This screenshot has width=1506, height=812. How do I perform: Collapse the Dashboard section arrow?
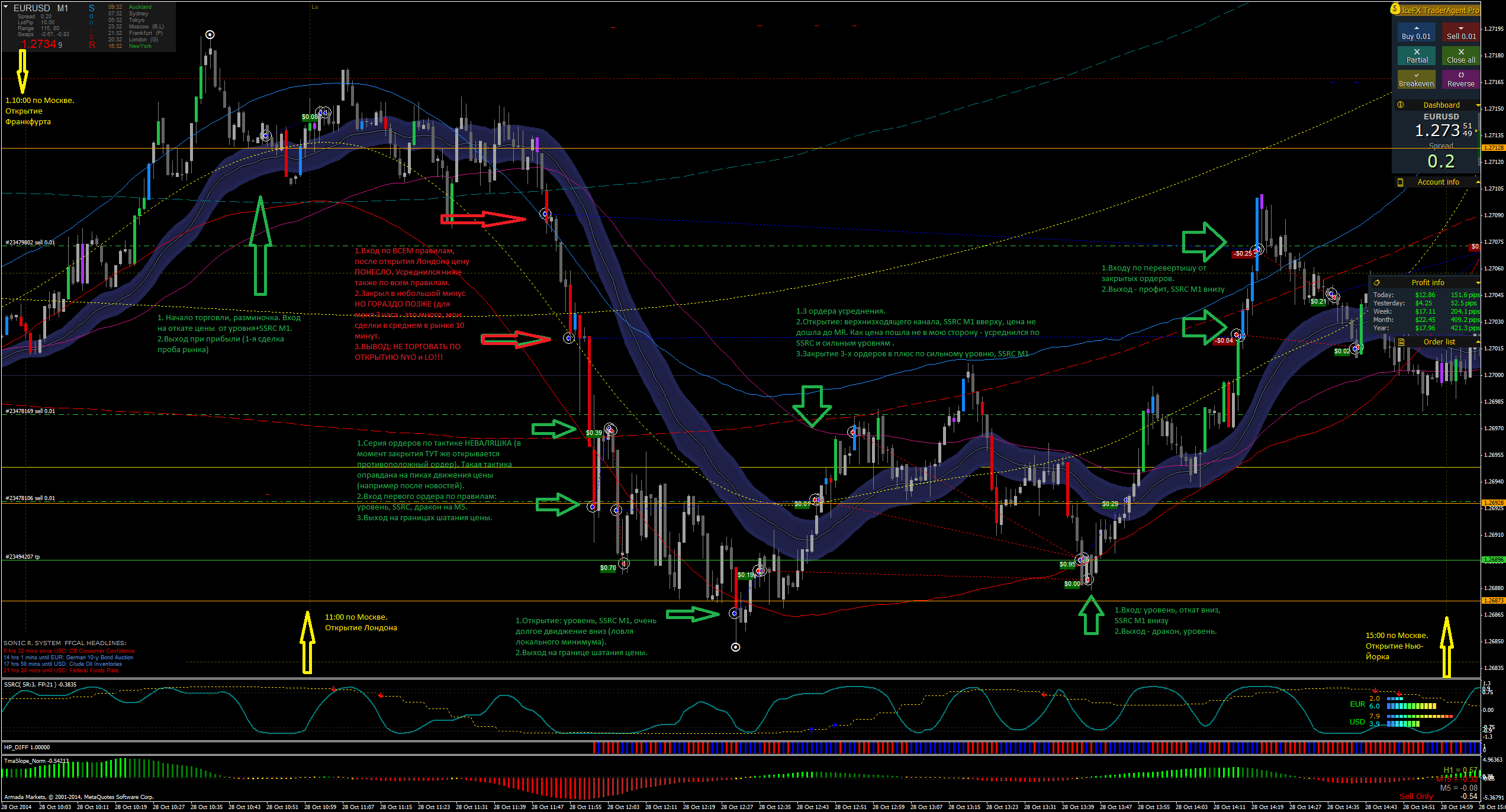(x=1478, y=105)
